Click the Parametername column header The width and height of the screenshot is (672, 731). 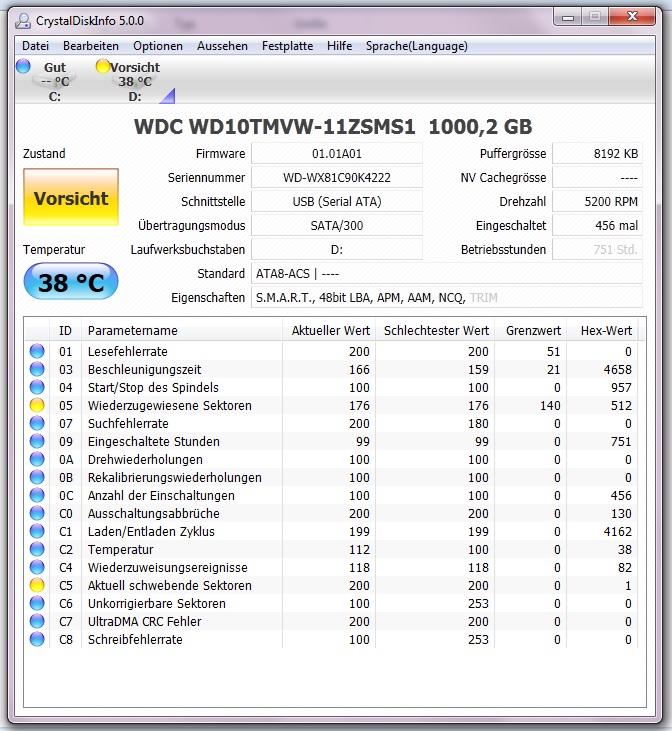[182, 331]
